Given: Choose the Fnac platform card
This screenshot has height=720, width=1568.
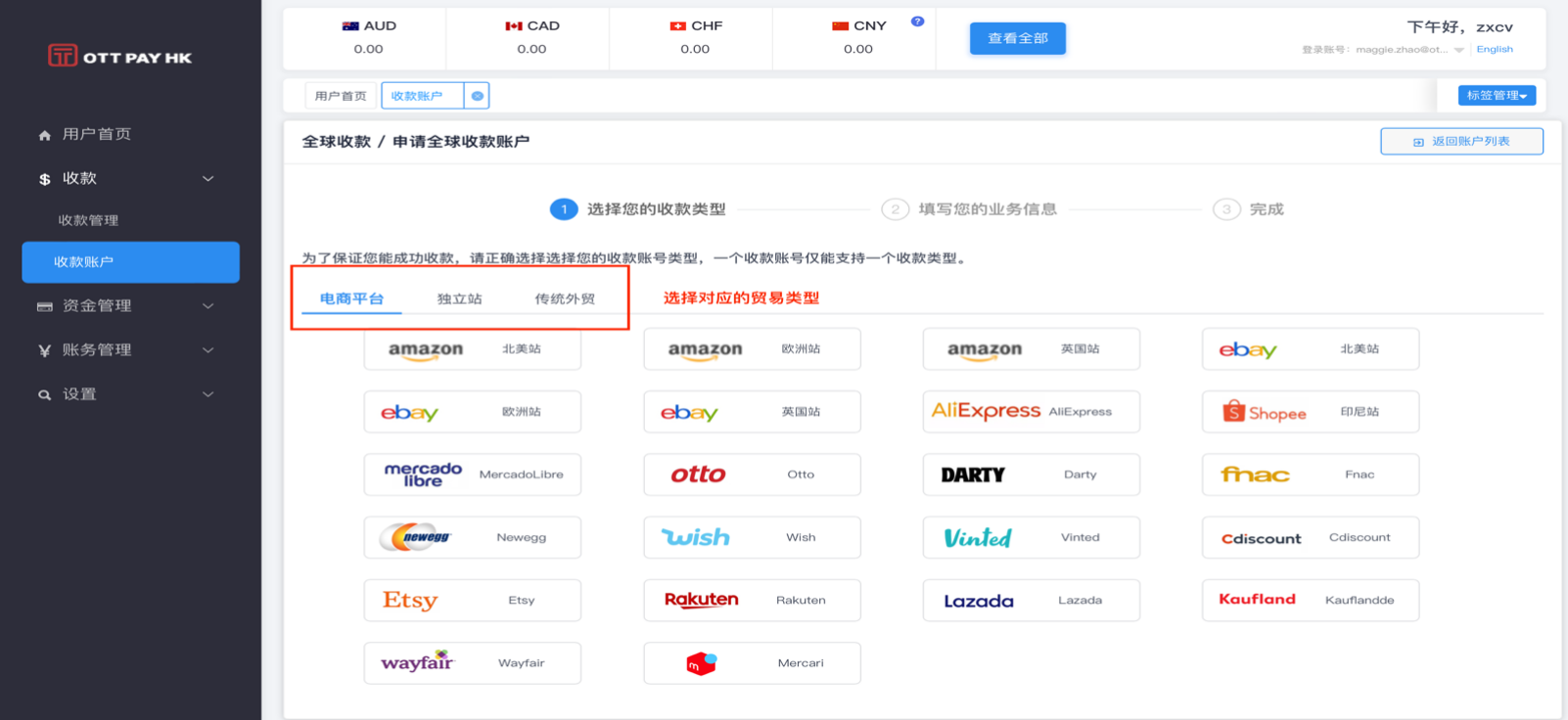Looking at the screenshot, I should (x=1311, y=474).
